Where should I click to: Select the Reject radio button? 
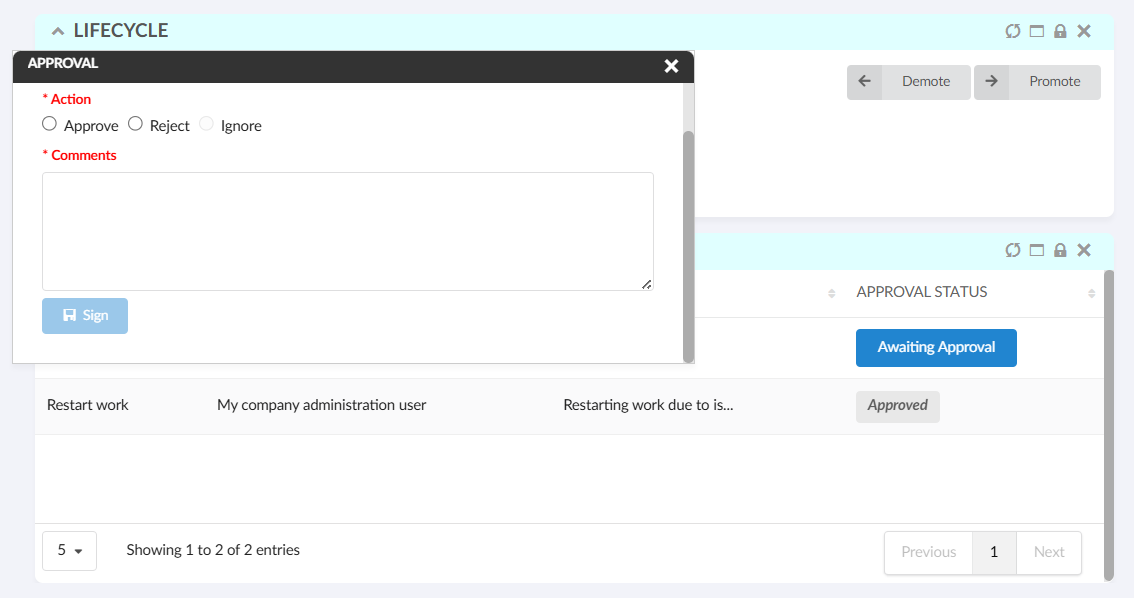[x=136, y=125]
